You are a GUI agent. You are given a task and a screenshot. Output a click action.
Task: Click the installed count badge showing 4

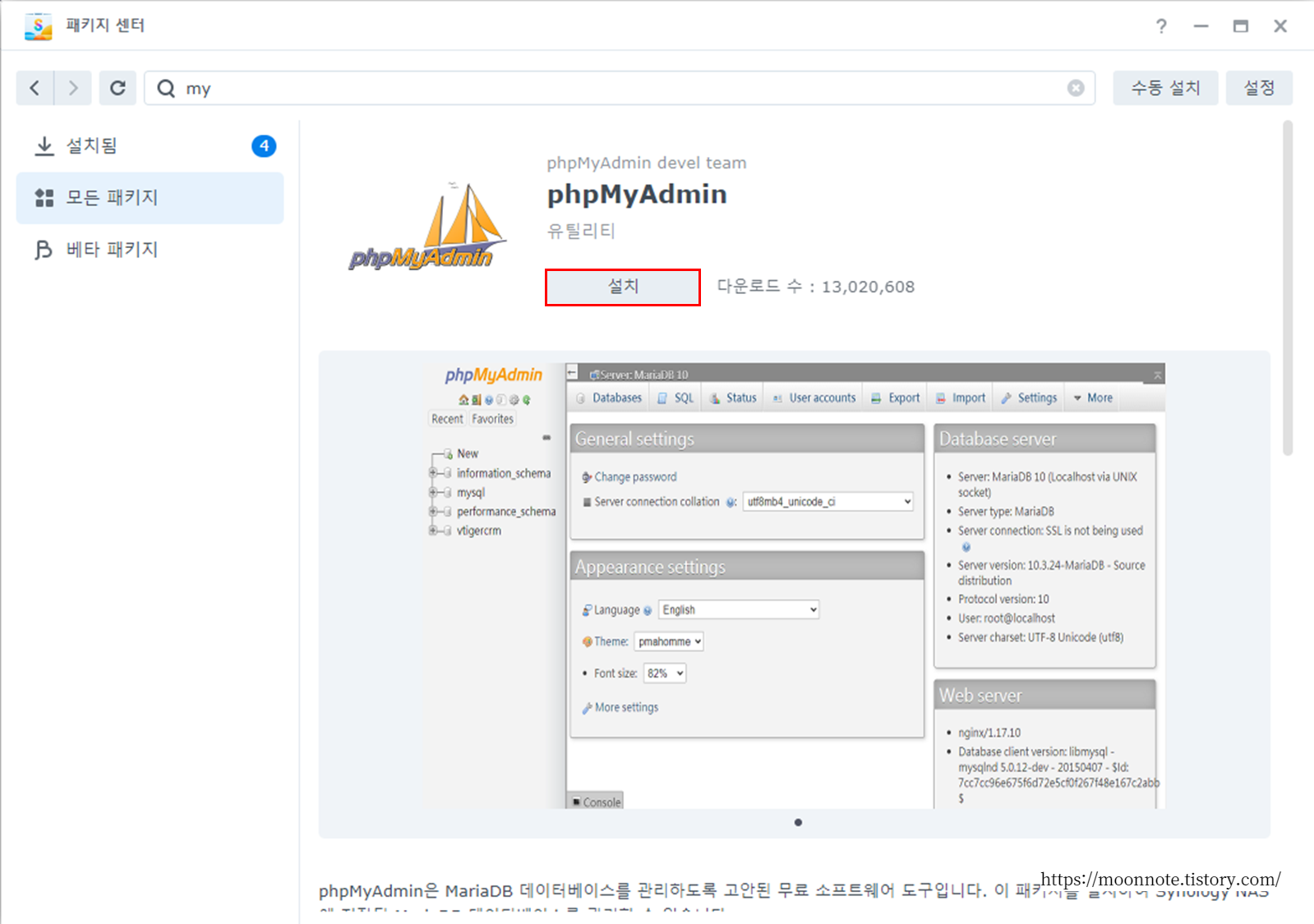click(x=264, y=146)
